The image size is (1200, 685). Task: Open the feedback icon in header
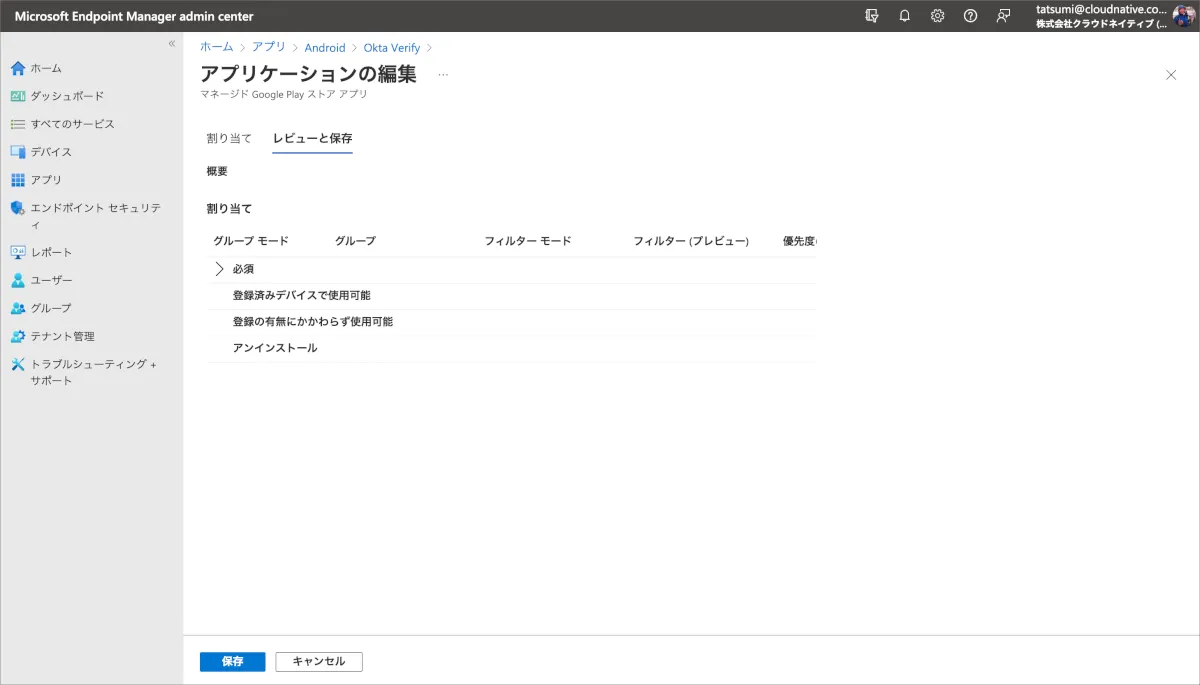[1003, 16]
